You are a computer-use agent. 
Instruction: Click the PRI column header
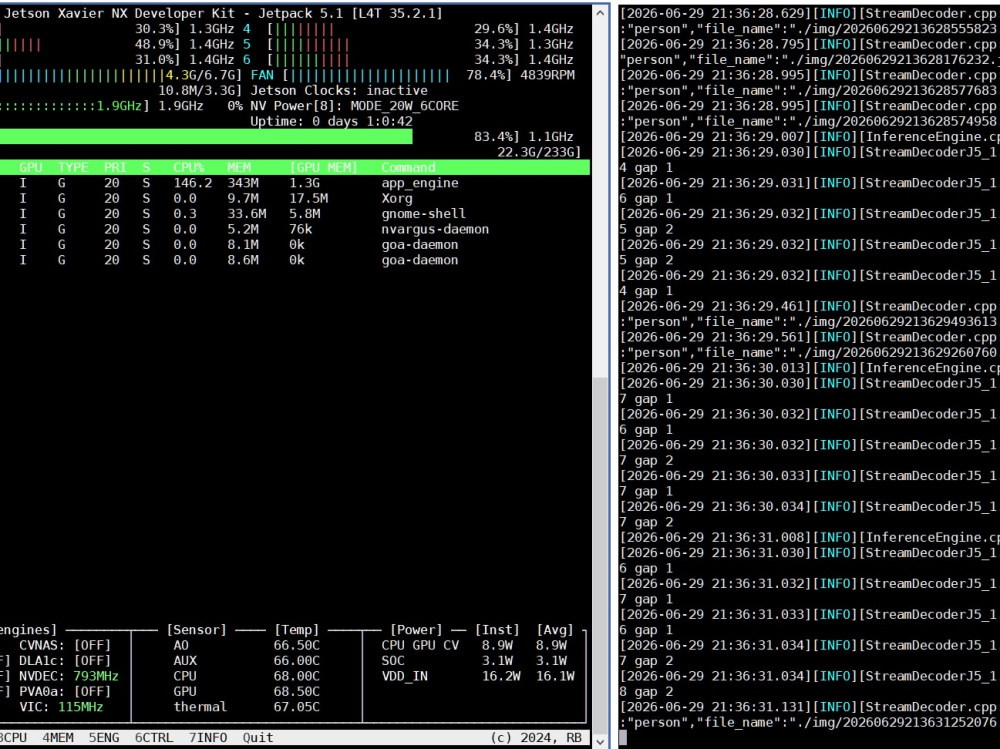pos(115,168)
